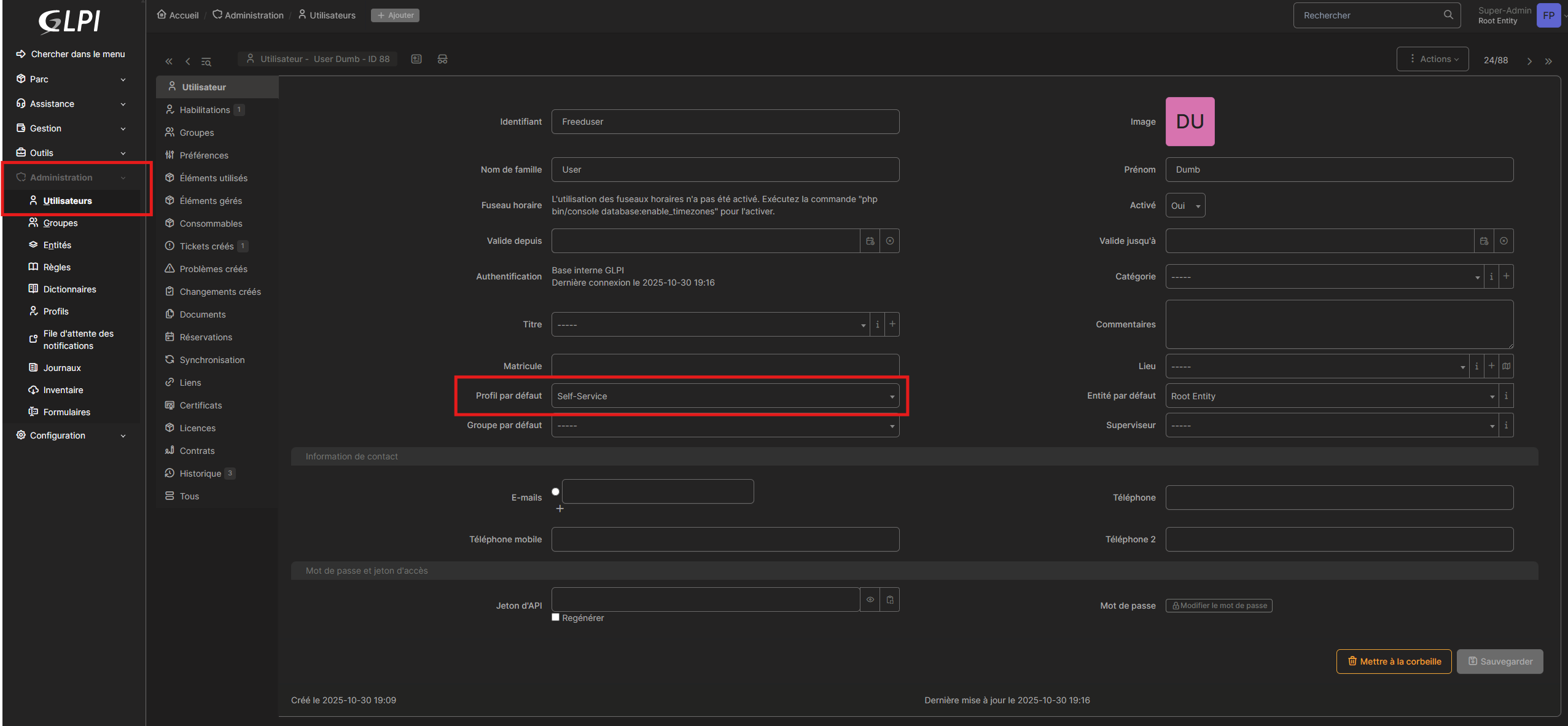The height and width of the screenshot is (726, 1568).
Task: Select the default e-mail radio button
Action: point(556,491)
